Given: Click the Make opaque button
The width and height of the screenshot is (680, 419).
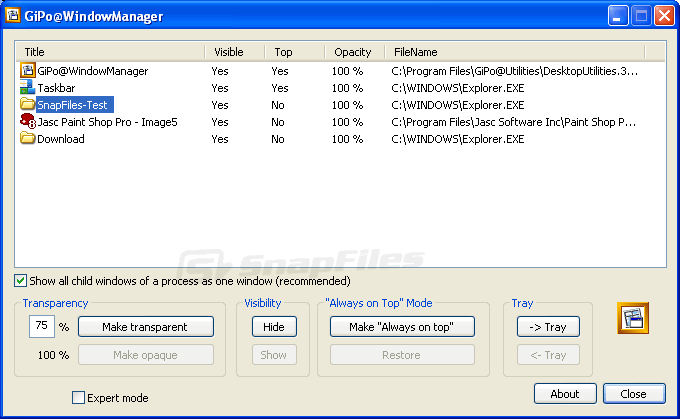Looking at the screenshot, I should [146, 355].
